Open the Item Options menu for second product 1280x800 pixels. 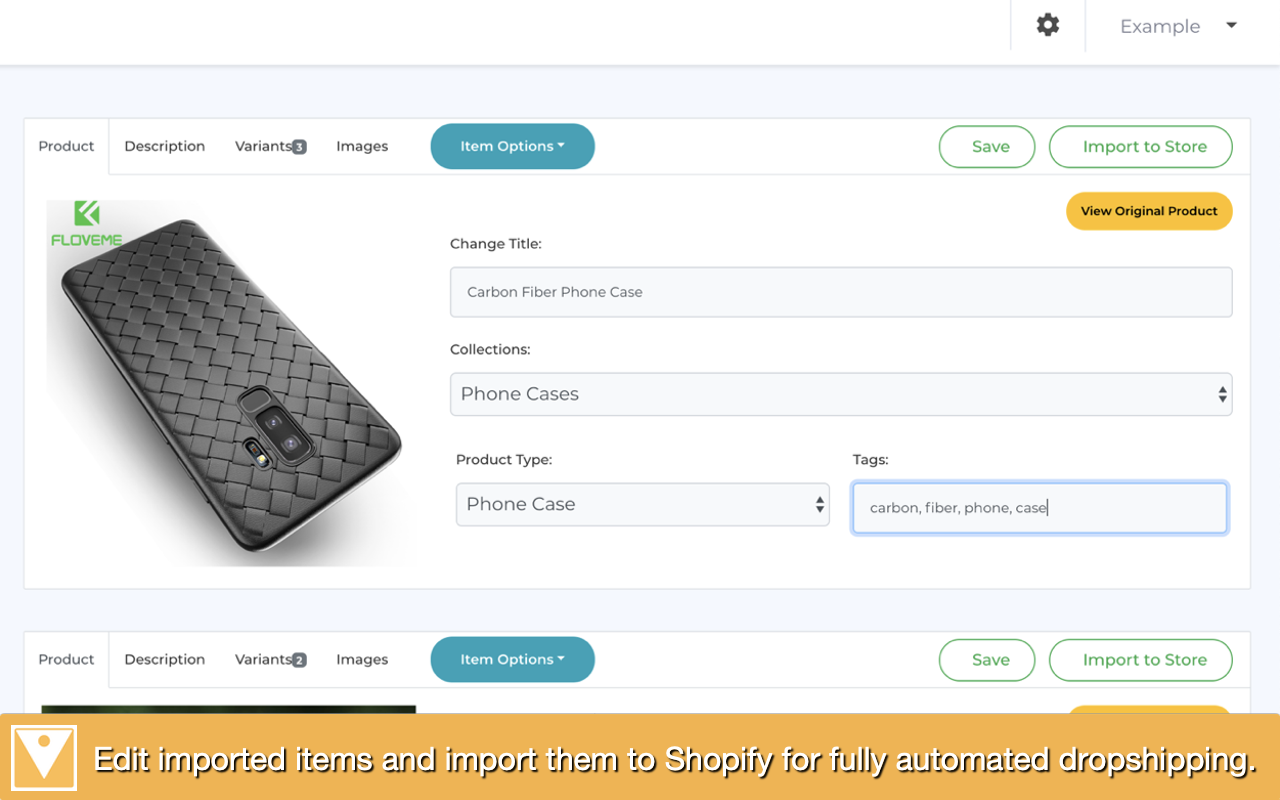(512, 659)
